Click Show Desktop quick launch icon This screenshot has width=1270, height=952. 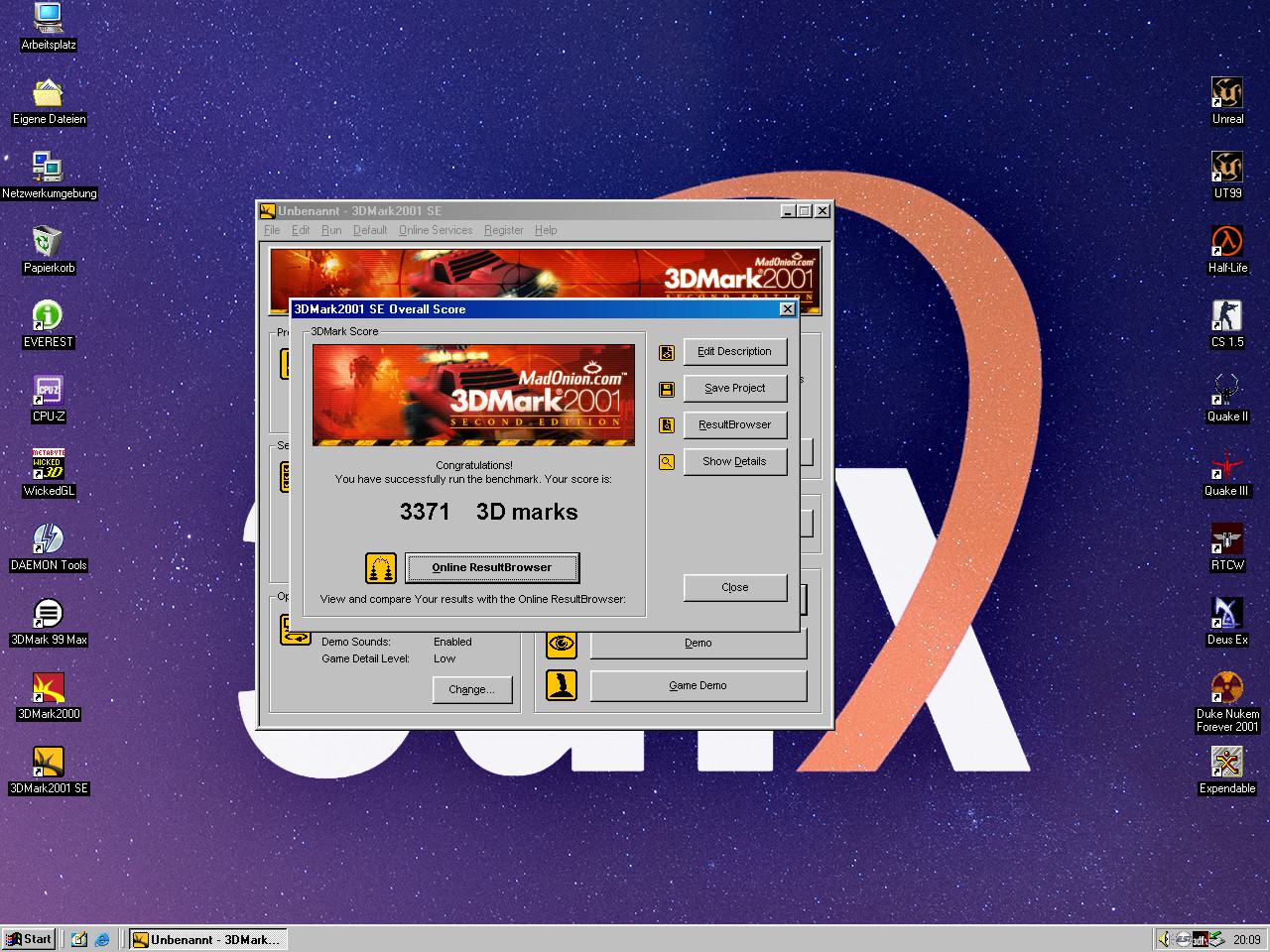click(x=79, y=939)
